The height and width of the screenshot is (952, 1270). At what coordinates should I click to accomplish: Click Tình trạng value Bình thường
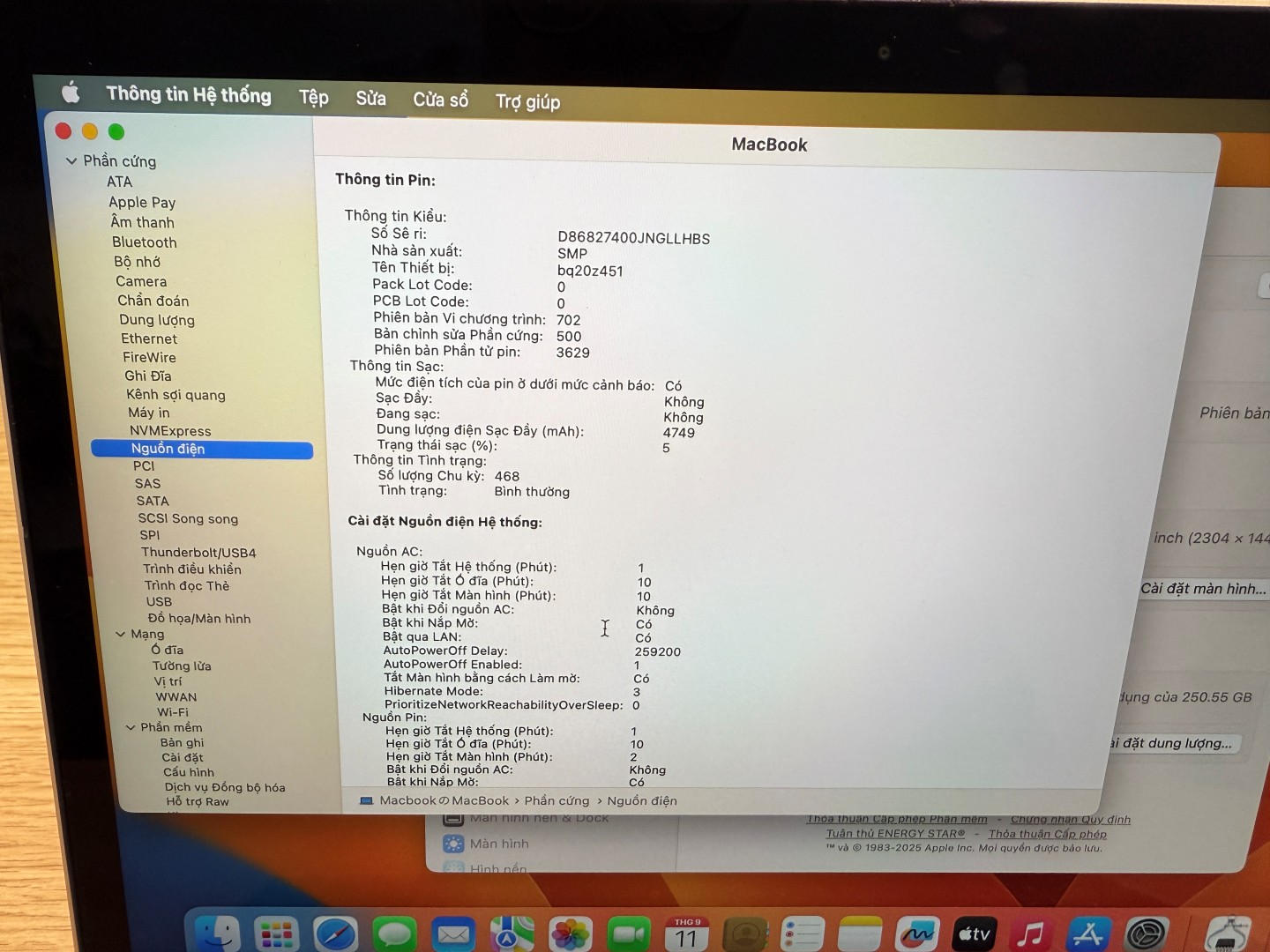pyautogui.click(x=532, y=492)
